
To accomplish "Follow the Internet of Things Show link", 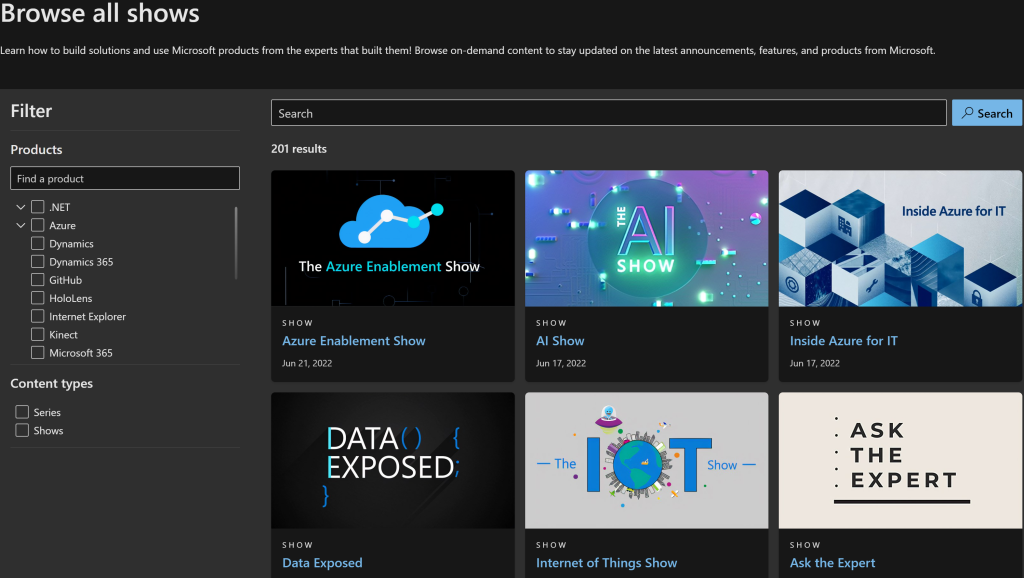I will (x=606, y=563).
